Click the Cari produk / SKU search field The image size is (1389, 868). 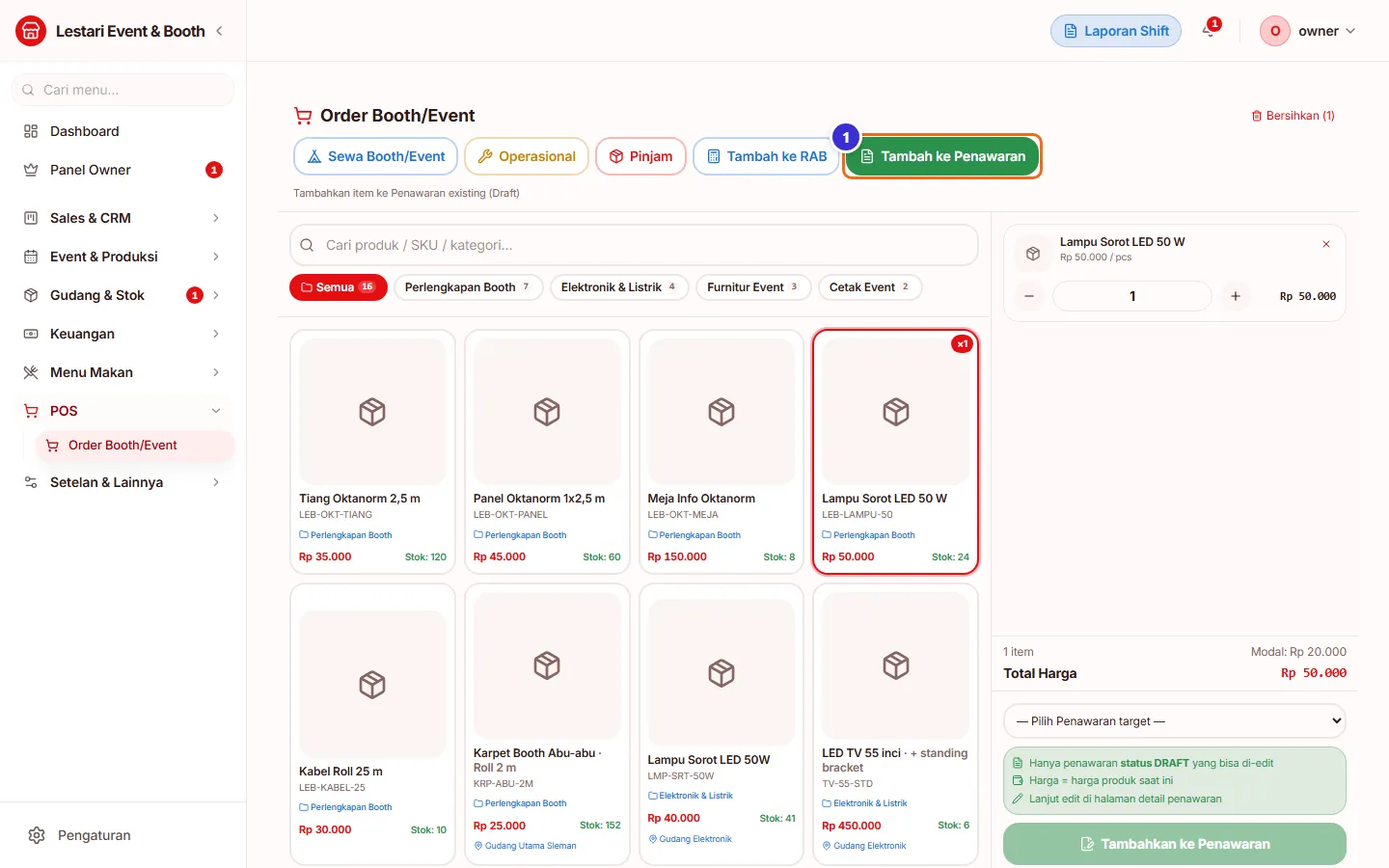[634, 245]
